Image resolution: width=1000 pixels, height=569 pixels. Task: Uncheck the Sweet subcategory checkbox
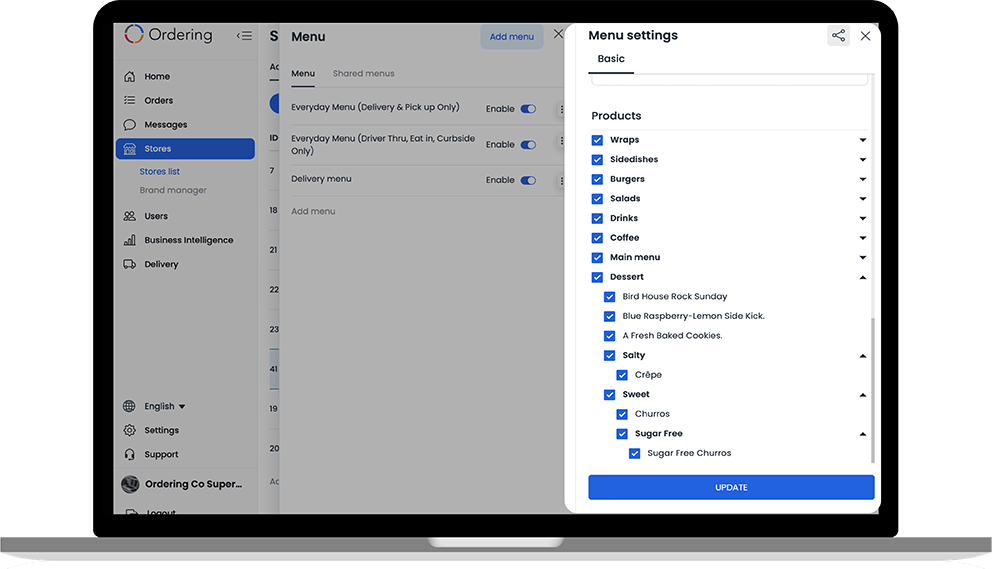coord(610,395)
